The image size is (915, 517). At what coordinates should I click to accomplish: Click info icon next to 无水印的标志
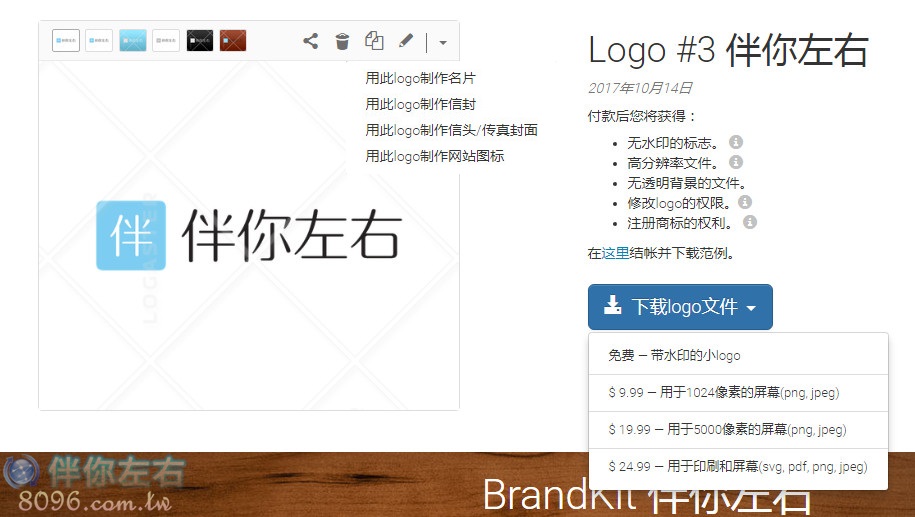pyautogui.click(x=736, y=142)
